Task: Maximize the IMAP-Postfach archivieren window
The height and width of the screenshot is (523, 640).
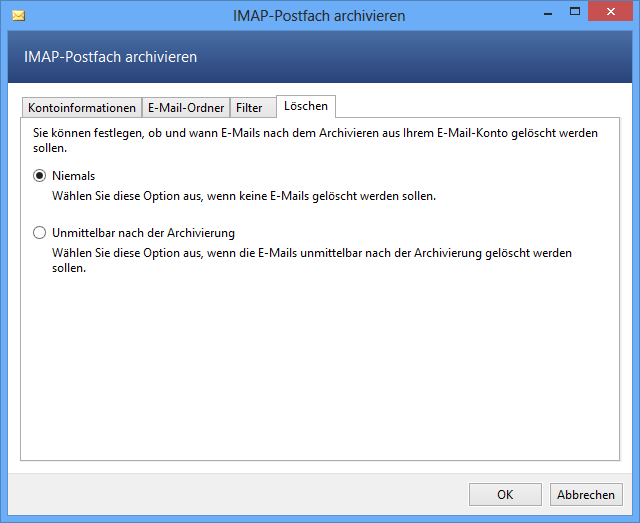Action: (x=575, y=11)
